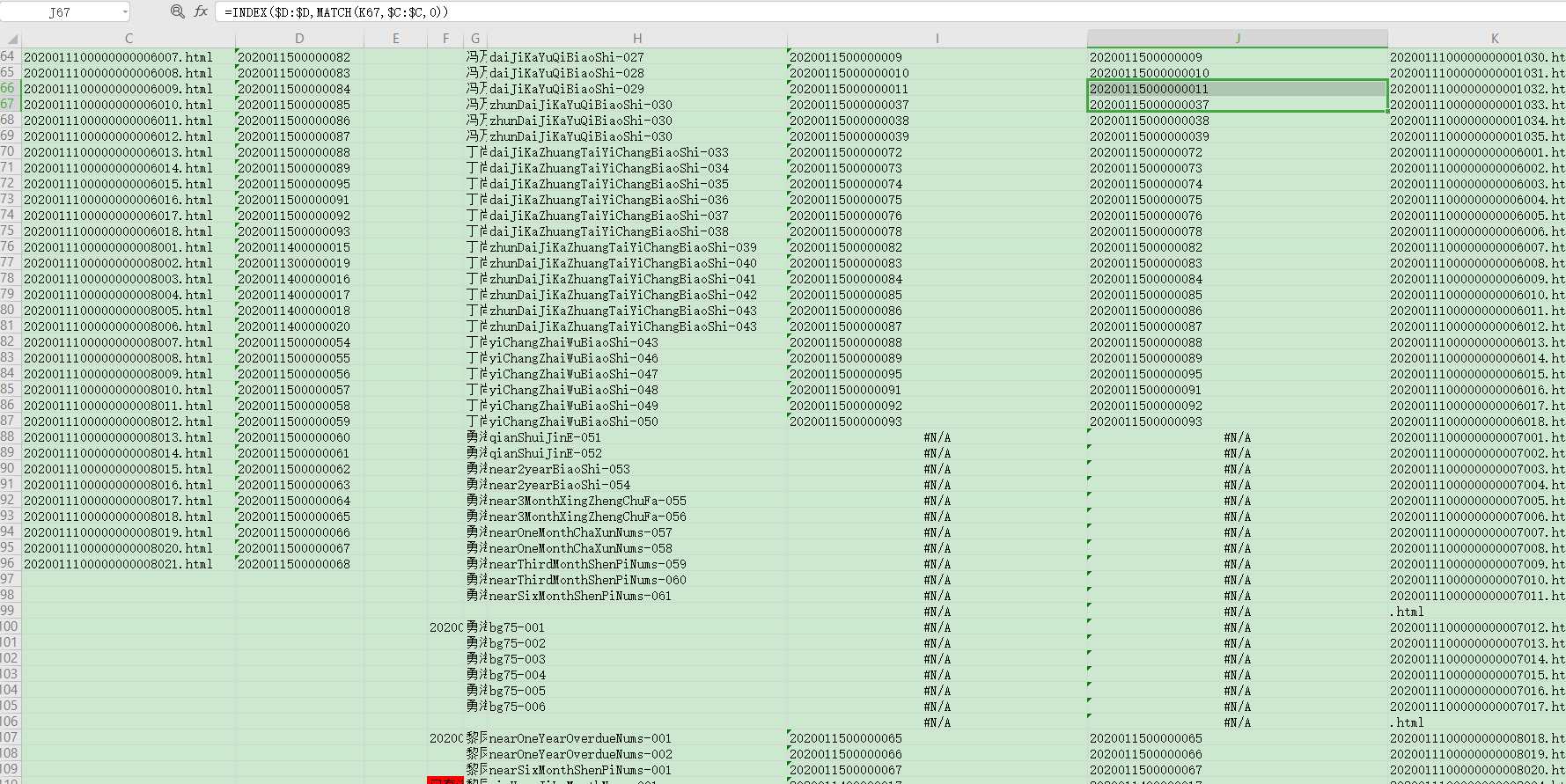
Task: Select row 96 header
Action: (9, 563)
